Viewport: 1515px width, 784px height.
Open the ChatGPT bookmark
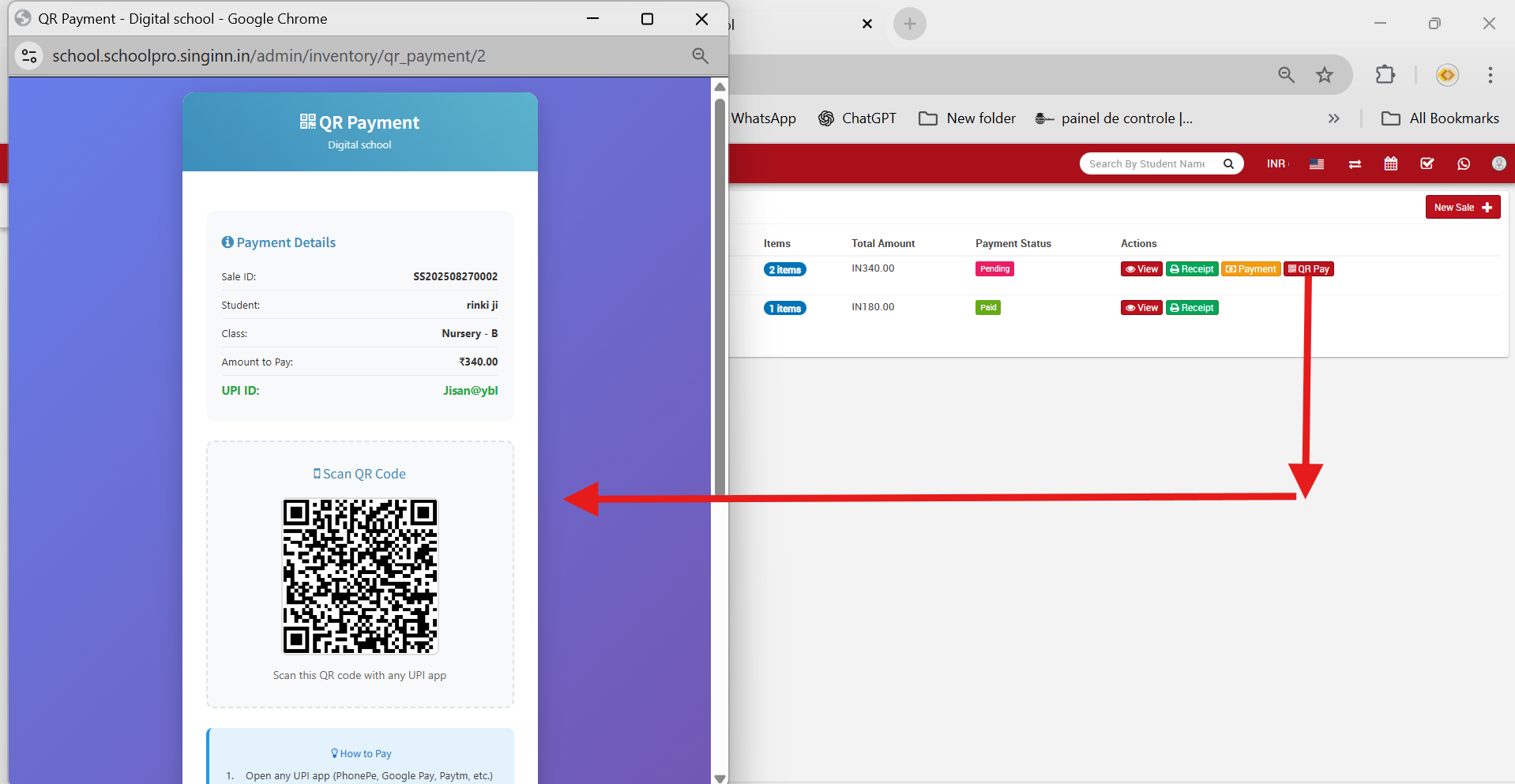pos(857,118)
